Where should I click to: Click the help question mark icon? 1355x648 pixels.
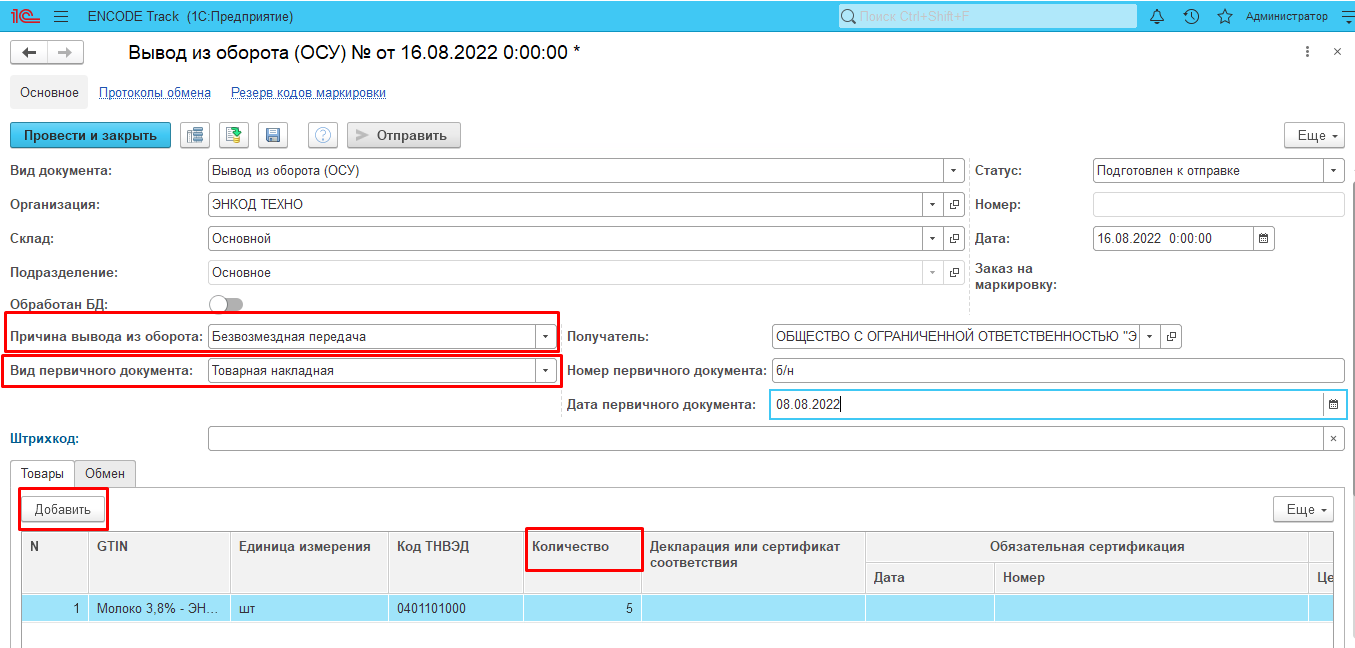click(322, 135)
